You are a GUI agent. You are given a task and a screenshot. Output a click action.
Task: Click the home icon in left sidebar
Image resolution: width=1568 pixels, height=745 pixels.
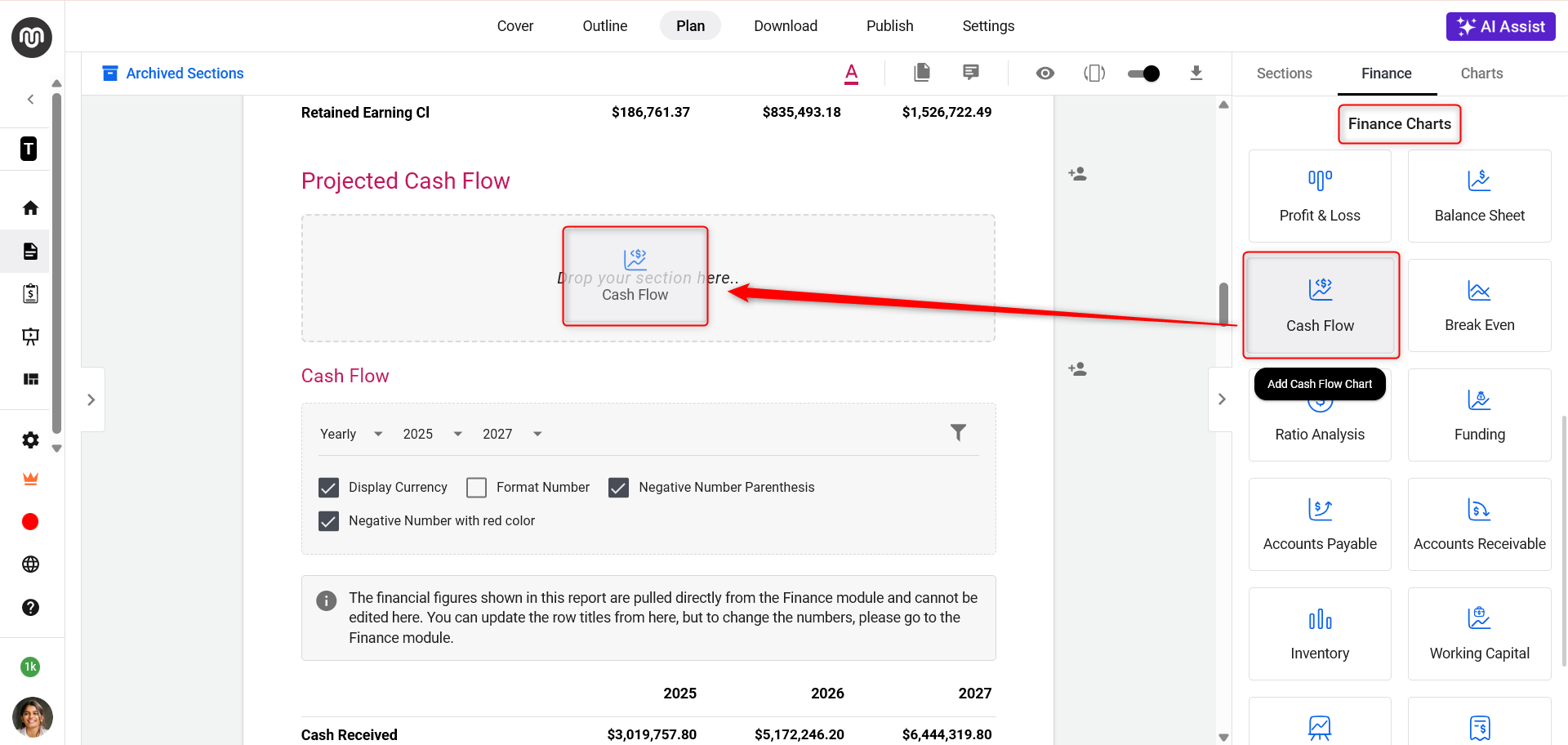coord(30,208)
